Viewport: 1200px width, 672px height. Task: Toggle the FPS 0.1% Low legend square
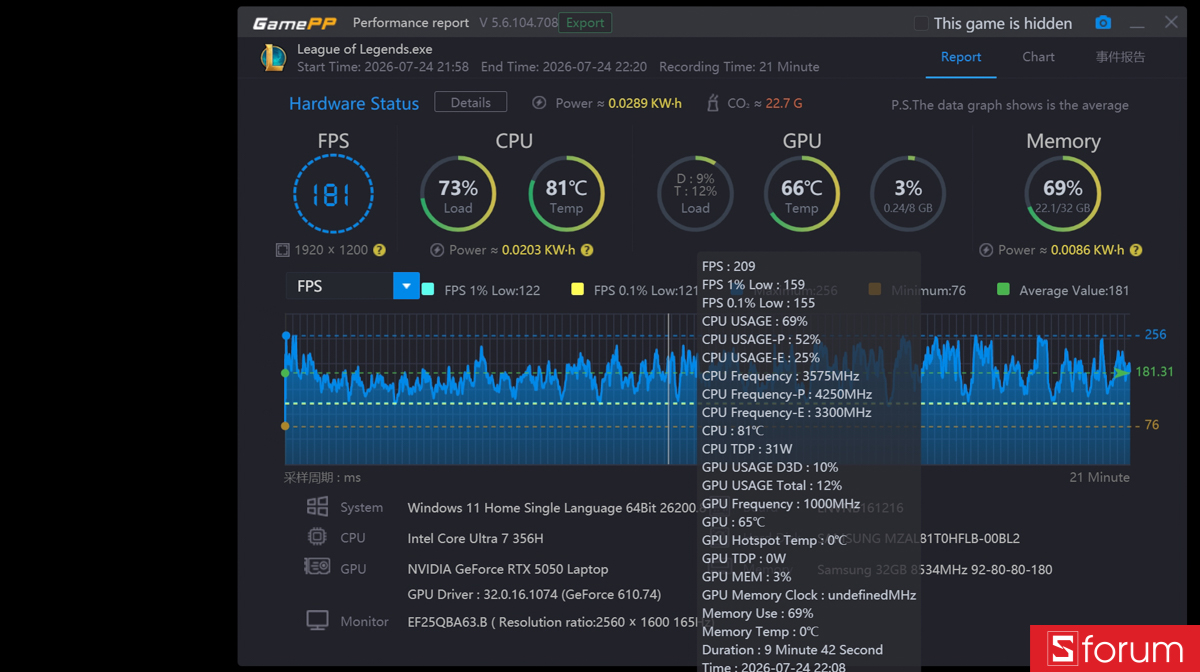pos(577,290)
